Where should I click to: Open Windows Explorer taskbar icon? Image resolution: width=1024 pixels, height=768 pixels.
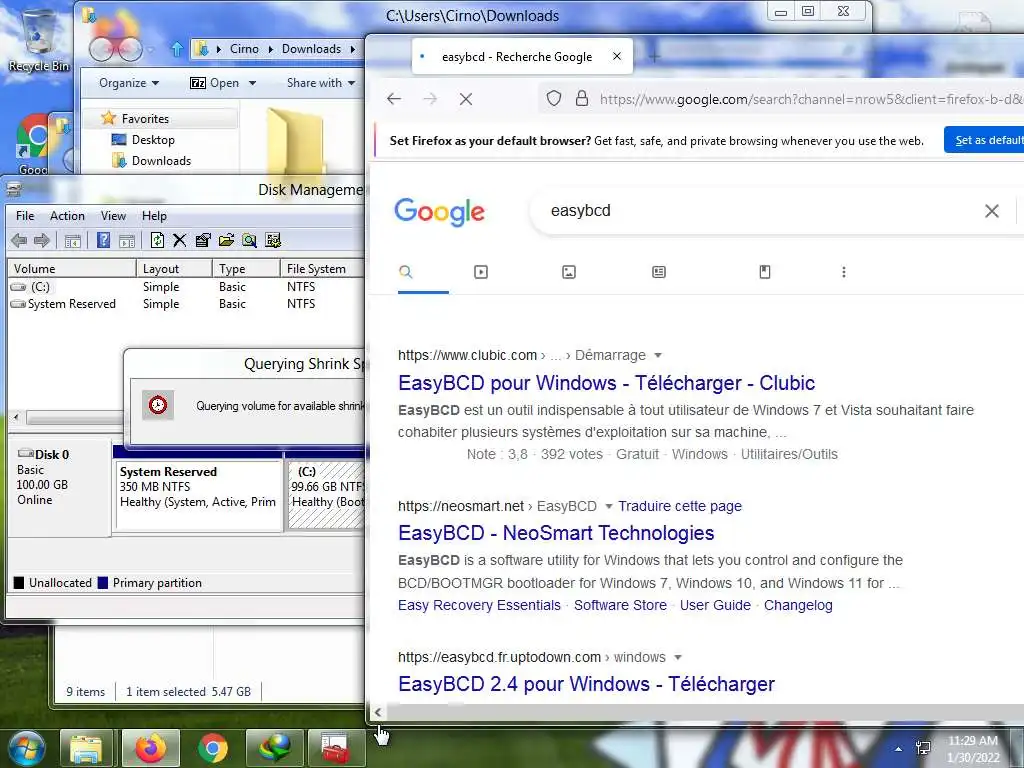pos(86,748)
